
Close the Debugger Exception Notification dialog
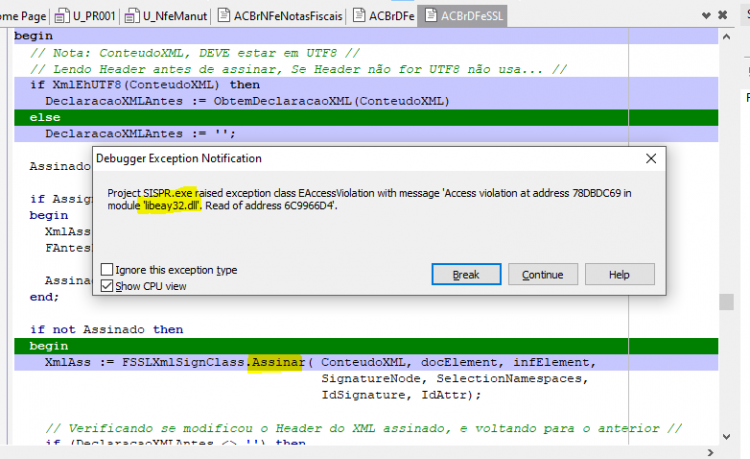click(x=651, y=159)
